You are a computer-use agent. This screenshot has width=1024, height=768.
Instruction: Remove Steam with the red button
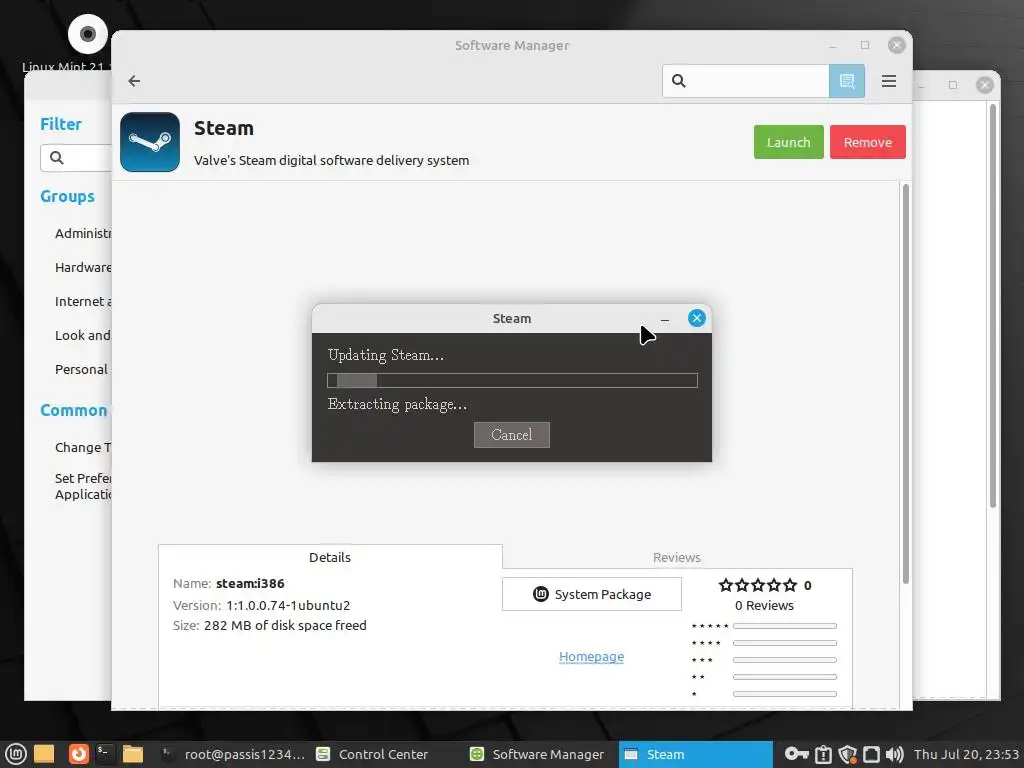tap(867, 142)
